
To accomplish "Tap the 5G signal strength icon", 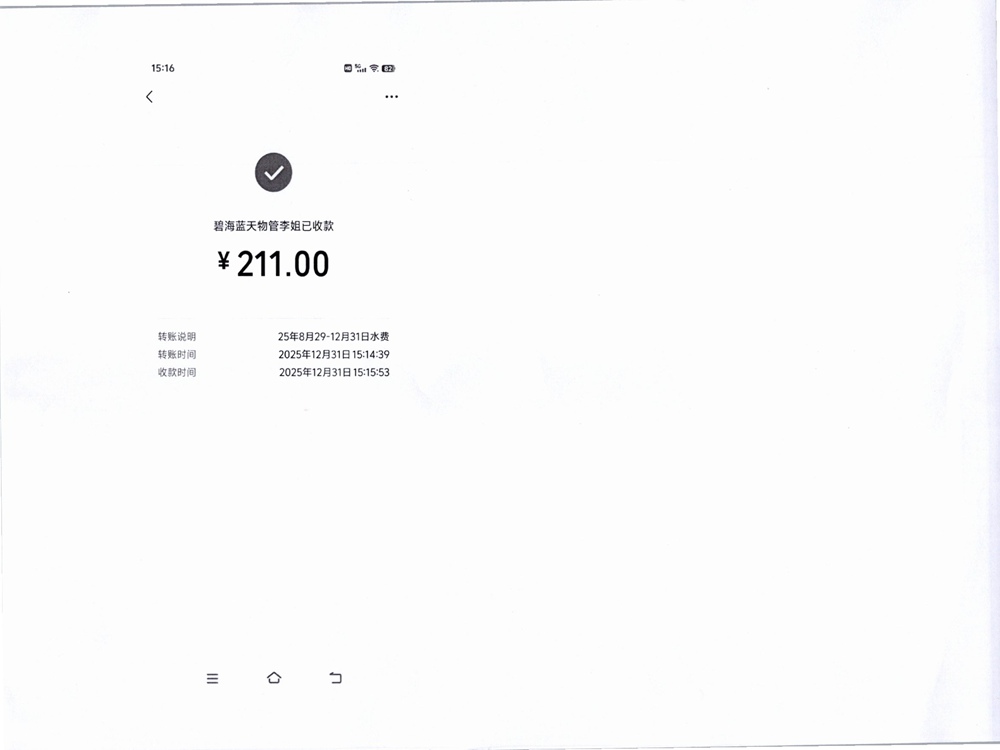I will [x=360, y=68].
